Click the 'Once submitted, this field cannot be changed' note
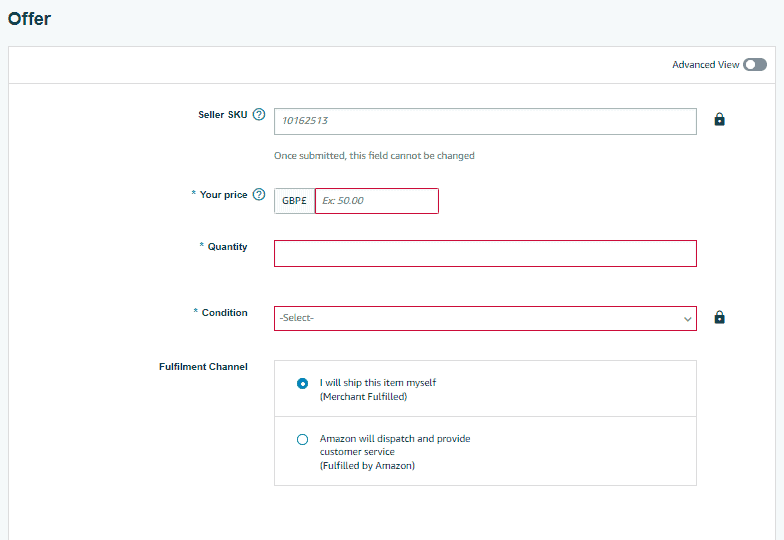 coord(374,156)
